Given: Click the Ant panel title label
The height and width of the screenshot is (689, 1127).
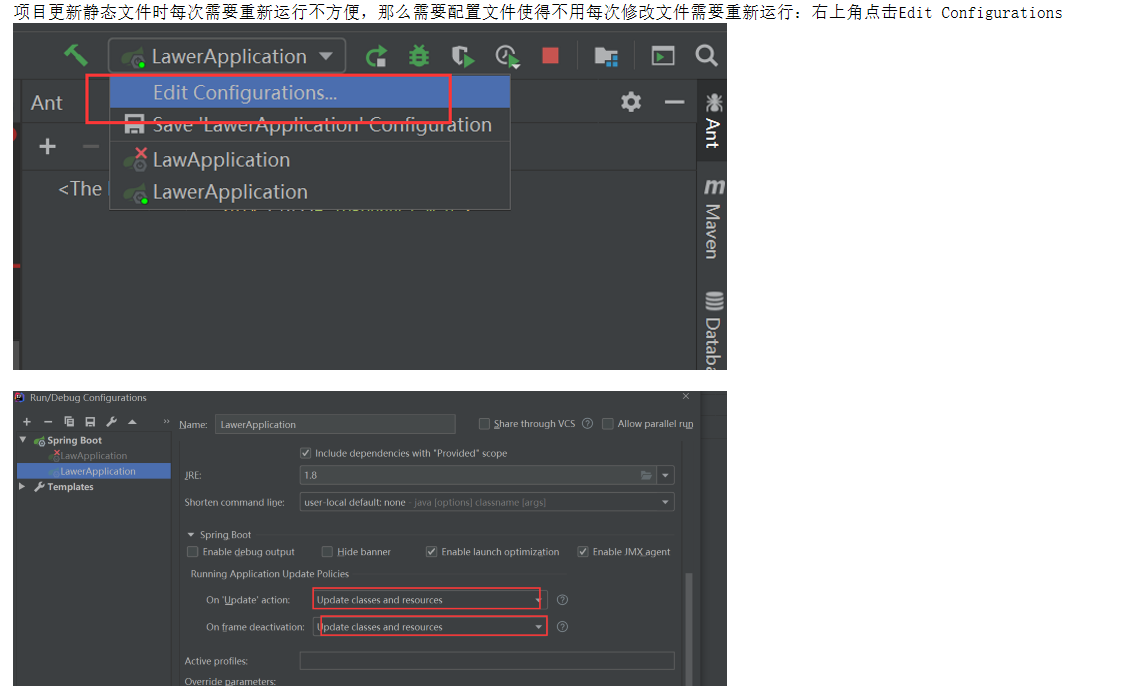Looking at the screenshot, I should [x=47, y=103].
